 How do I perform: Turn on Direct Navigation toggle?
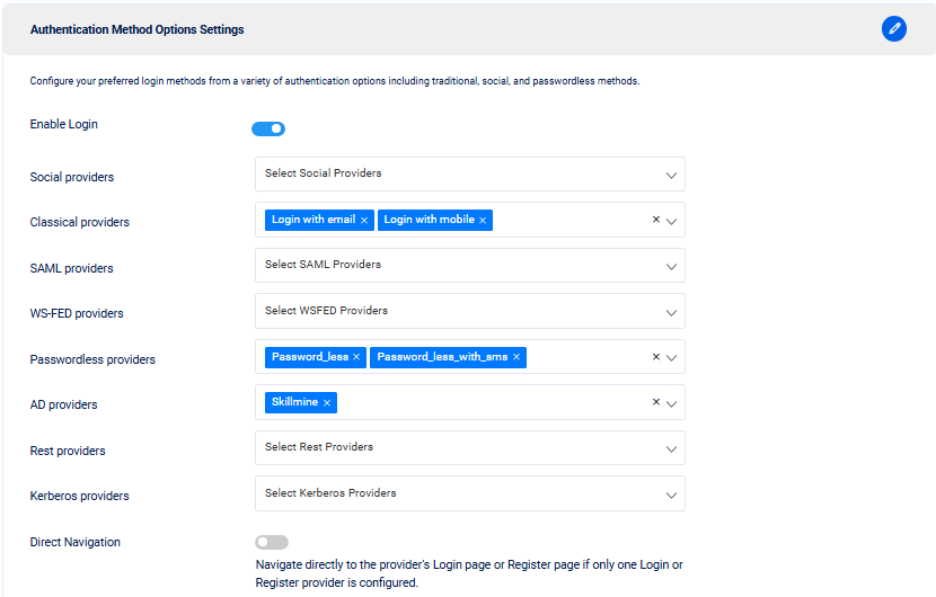coord(271,542)
